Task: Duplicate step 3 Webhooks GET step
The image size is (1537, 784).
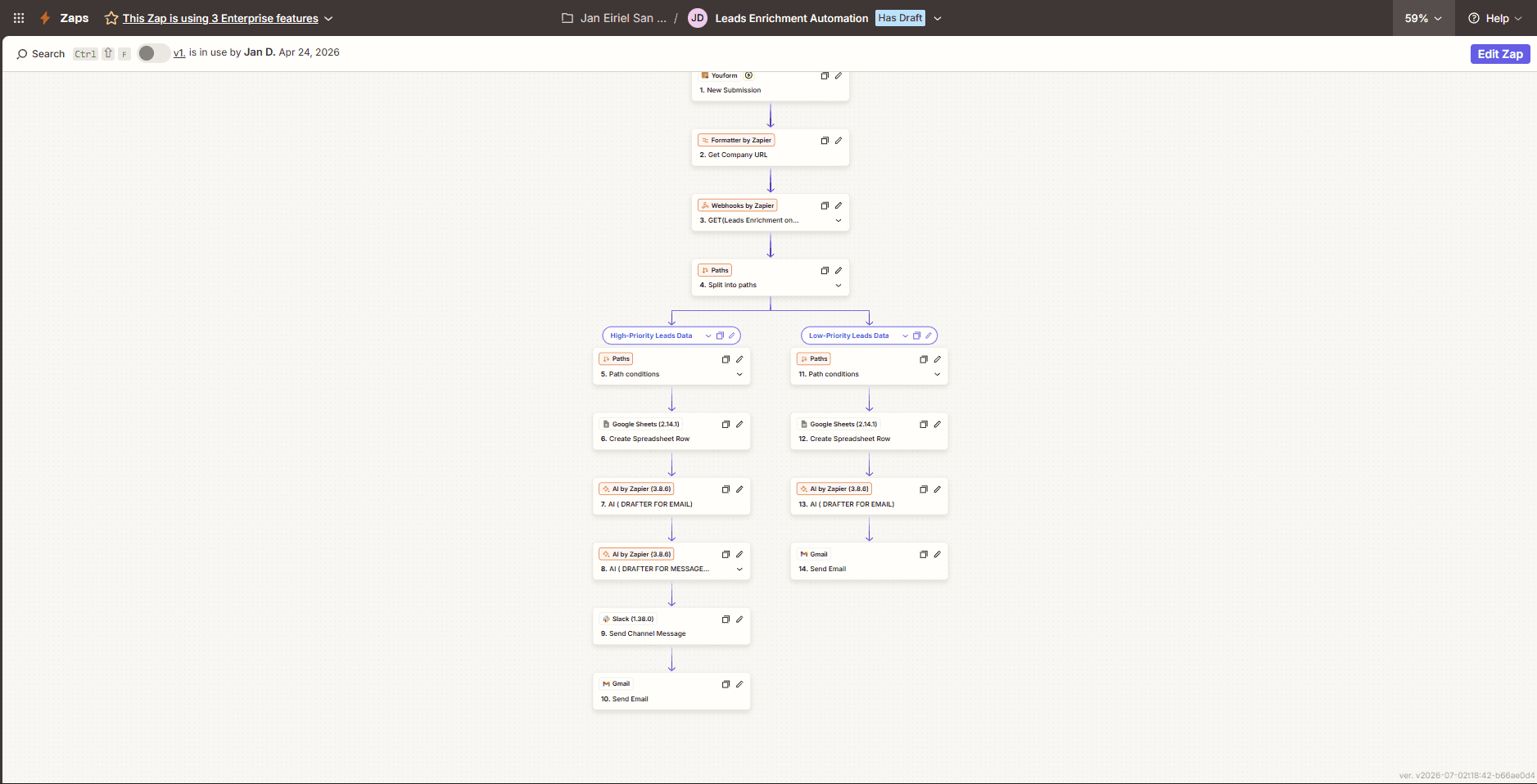Action: point(825,205)
